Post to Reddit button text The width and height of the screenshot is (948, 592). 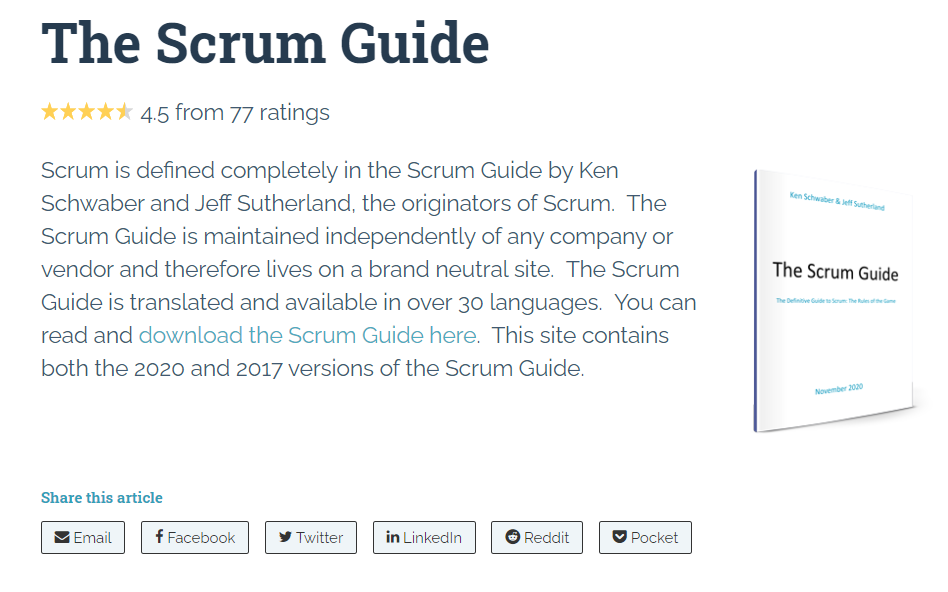click(x=547, y=538)
